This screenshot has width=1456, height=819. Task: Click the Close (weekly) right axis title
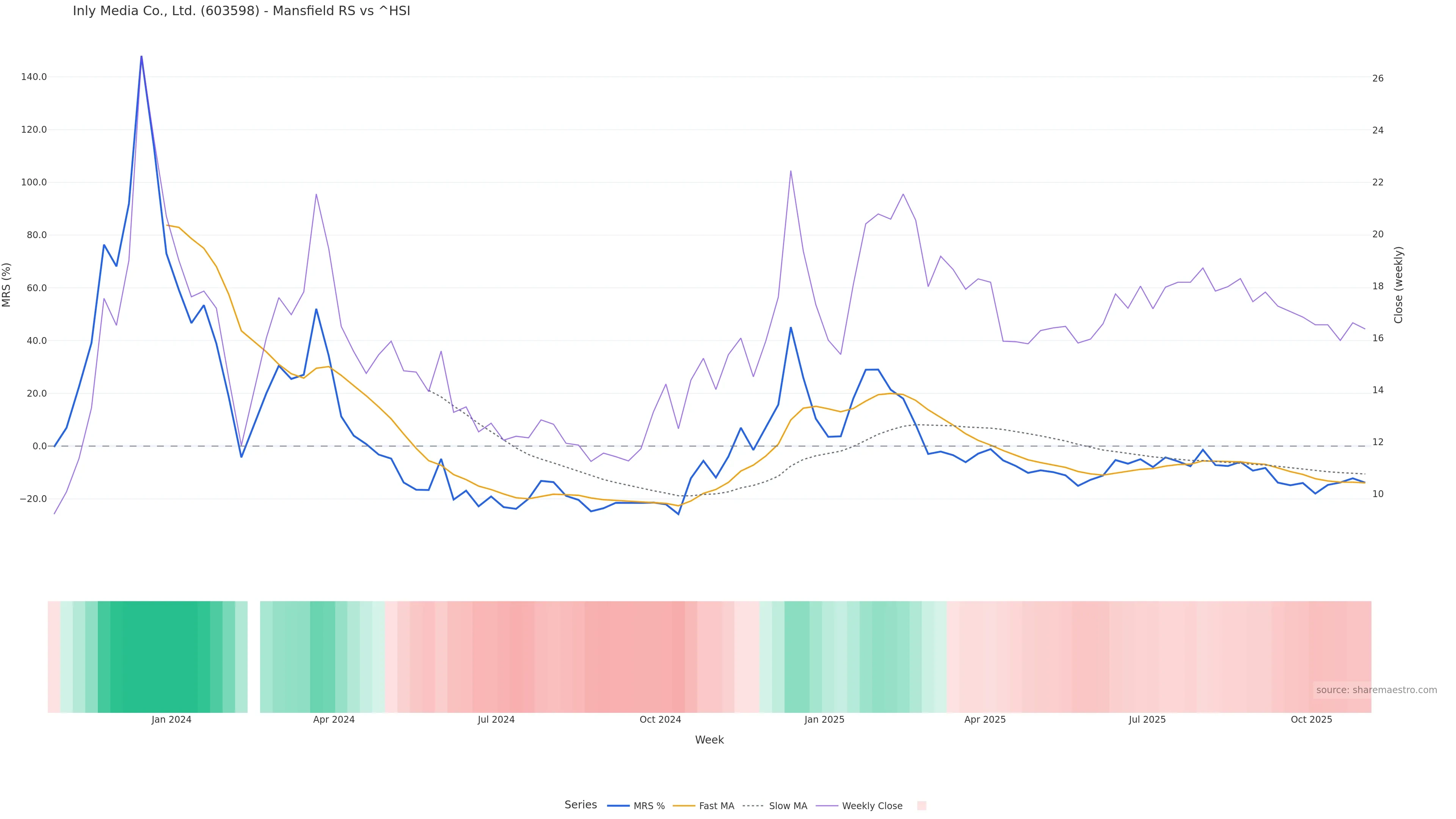coord(1398,285)
